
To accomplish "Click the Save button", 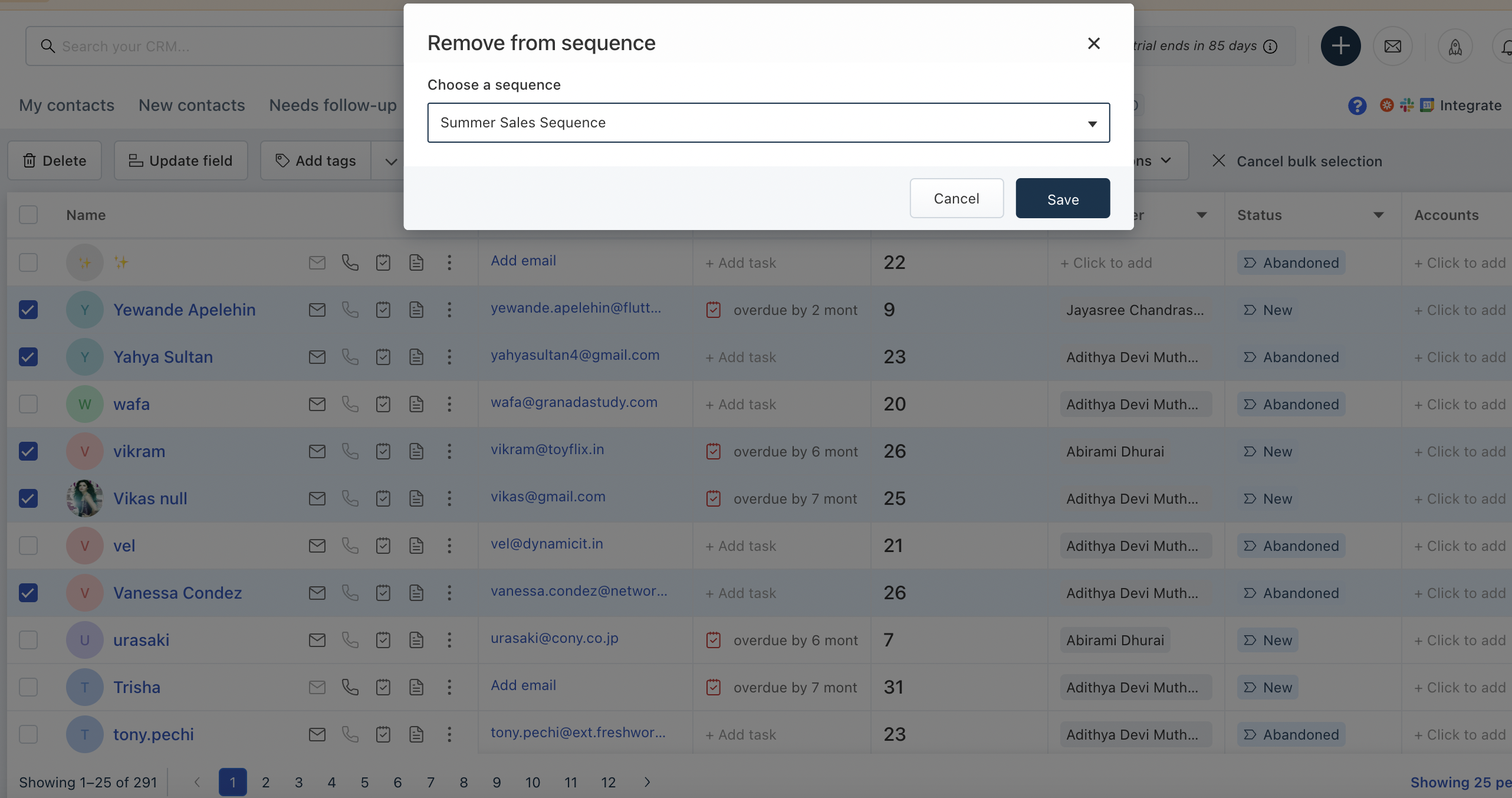I will pos(1062,199).
